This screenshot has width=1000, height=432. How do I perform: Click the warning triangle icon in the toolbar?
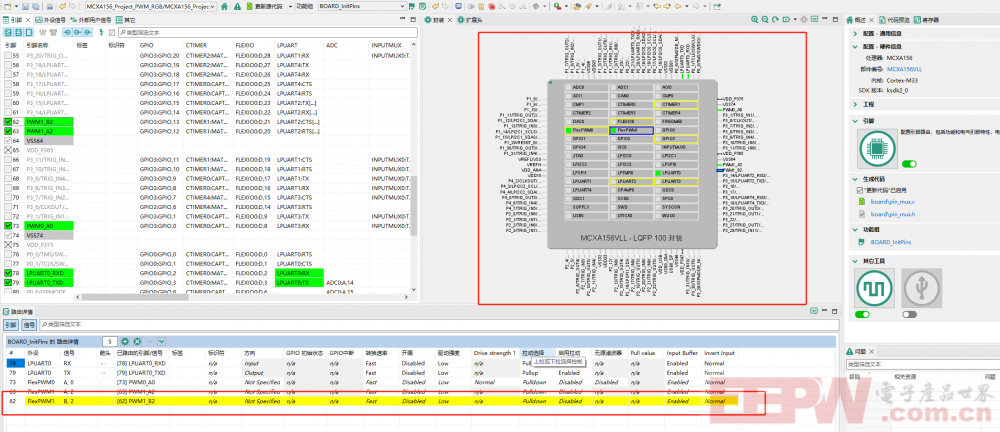click(237, 6)
